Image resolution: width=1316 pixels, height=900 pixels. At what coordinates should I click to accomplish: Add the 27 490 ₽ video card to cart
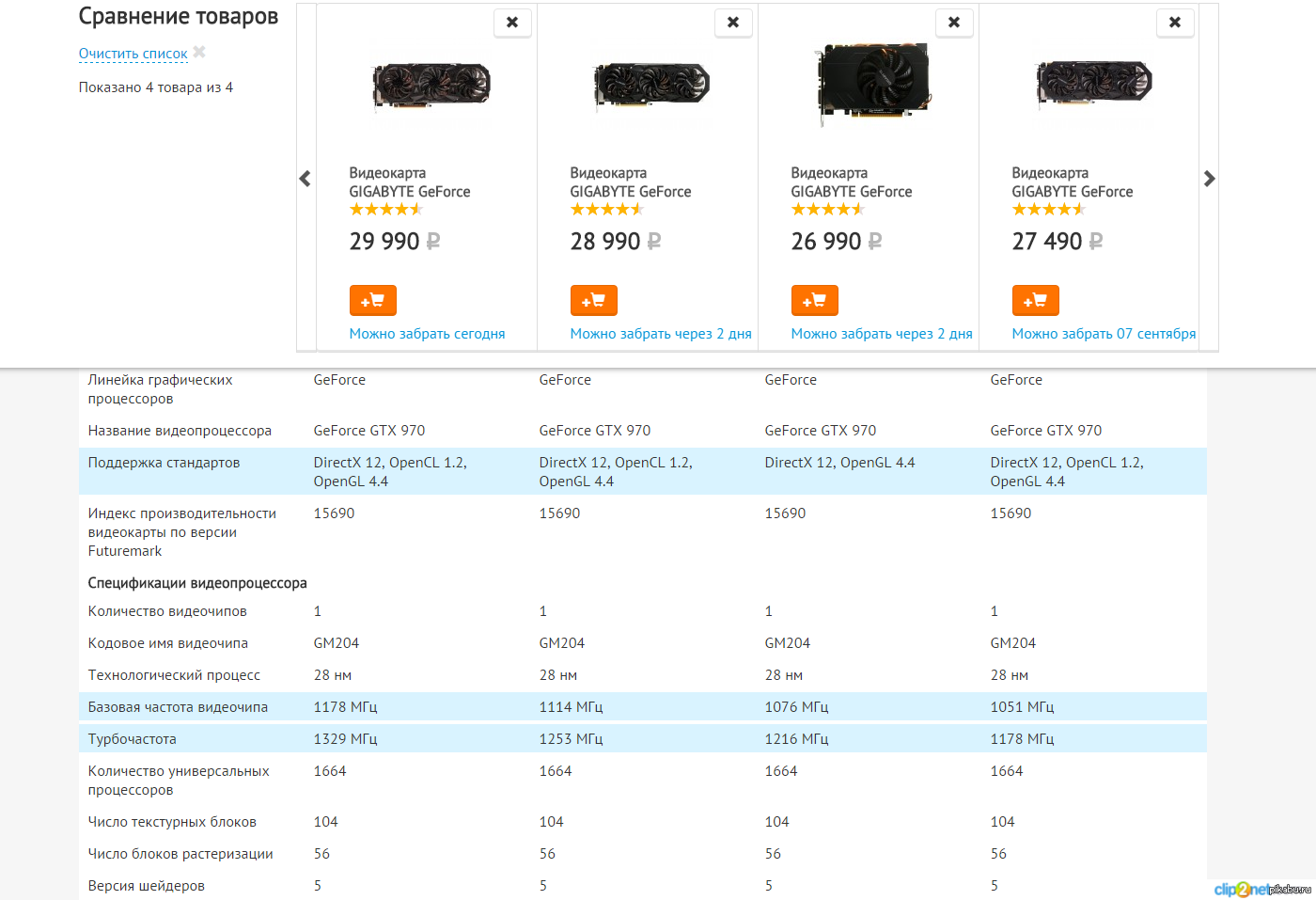(1035, 301)
